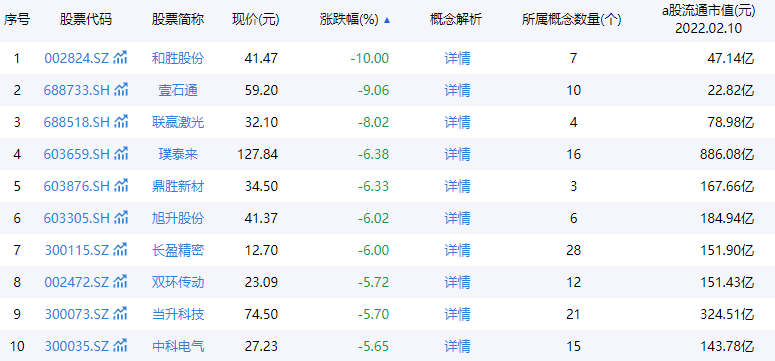The width and height of the screenshot is (775, 361).
Task: Click the 序号 column header
Action: [x=17, y=20]
